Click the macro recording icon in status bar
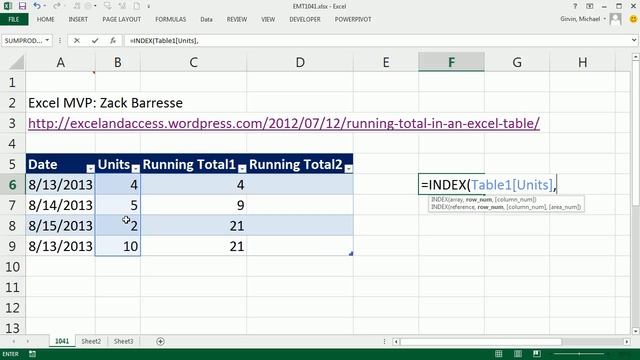The height and width of the screenshot is (360, 640). 32,354
